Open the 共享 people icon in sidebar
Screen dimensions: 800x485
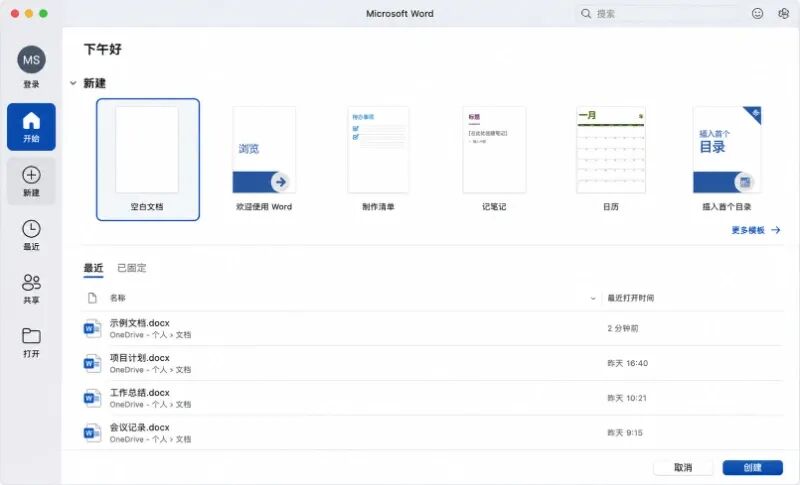[31, 282]
